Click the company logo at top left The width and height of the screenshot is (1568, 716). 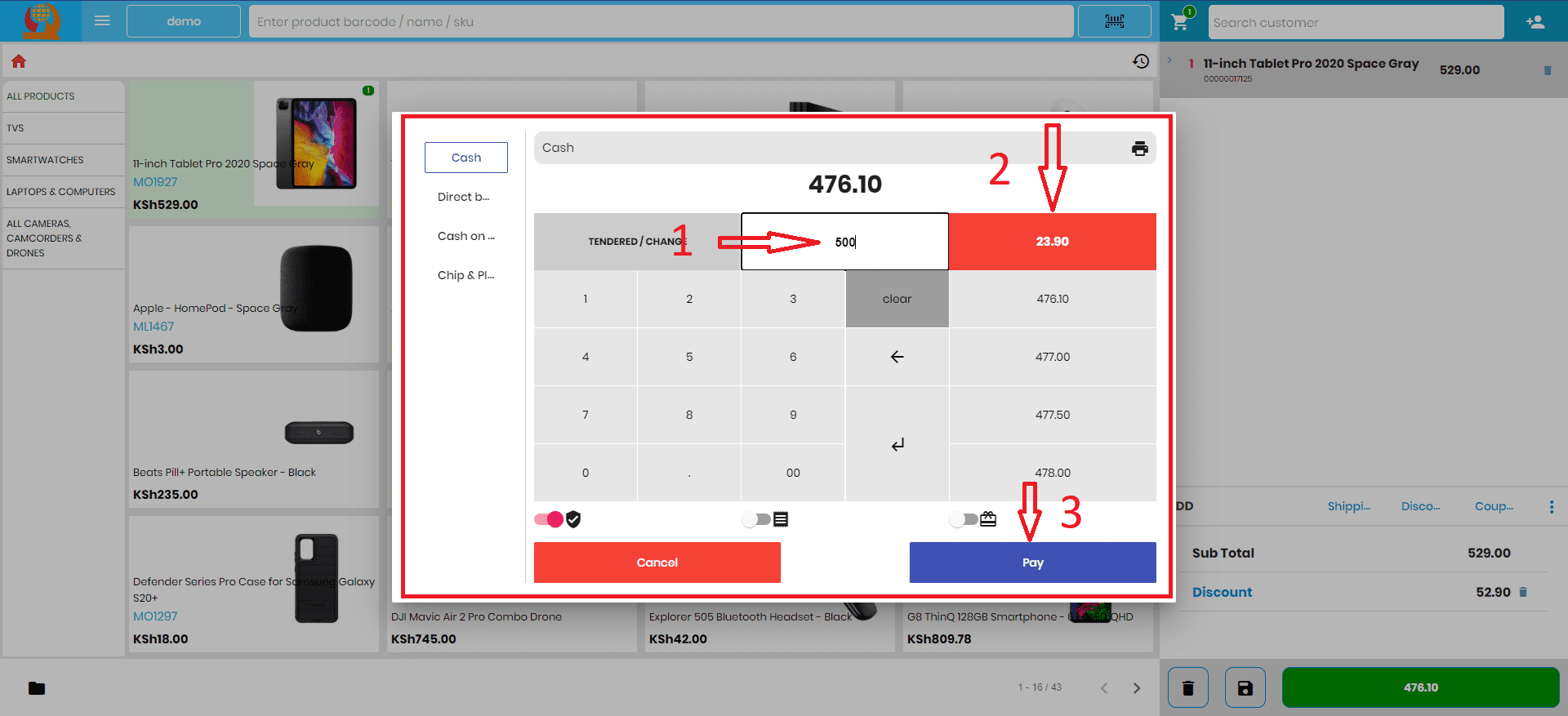coord(41,20)
